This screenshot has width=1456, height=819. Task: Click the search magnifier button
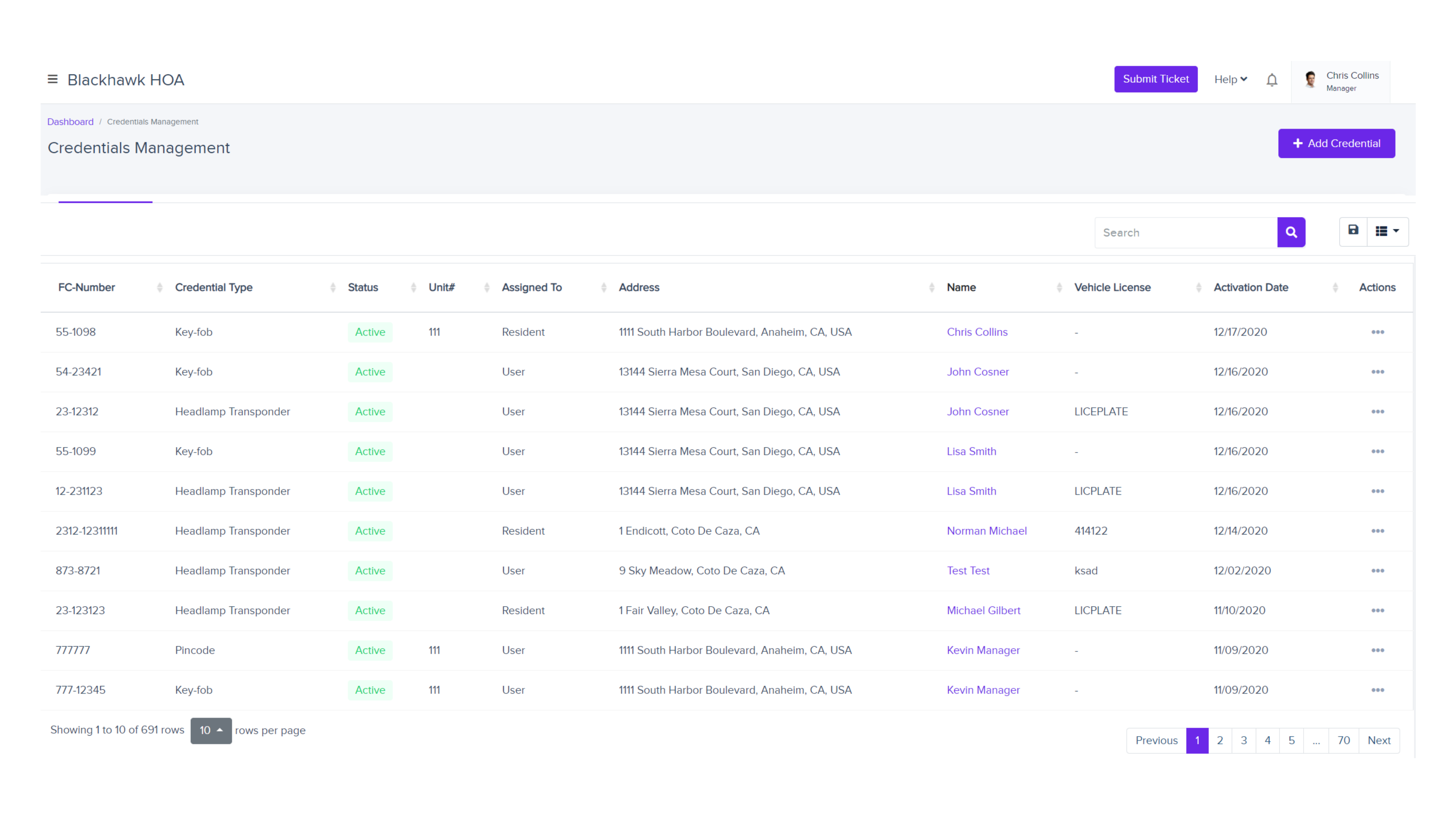point(1291,232)
